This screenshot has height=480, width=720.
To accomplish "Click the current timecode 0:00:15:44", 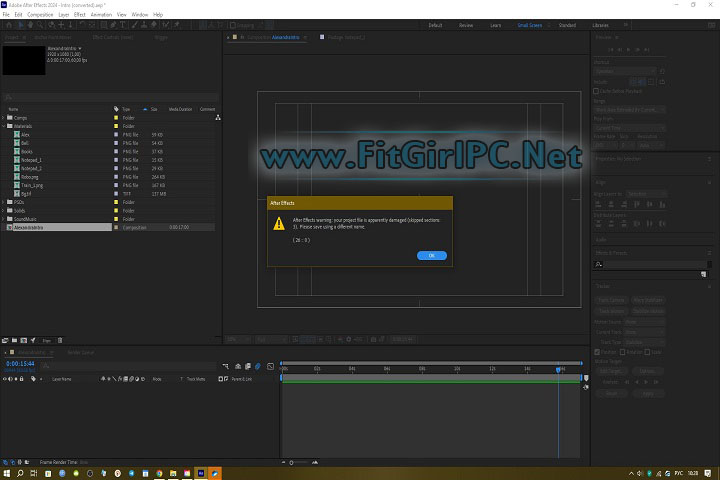I will coord(21,364).
